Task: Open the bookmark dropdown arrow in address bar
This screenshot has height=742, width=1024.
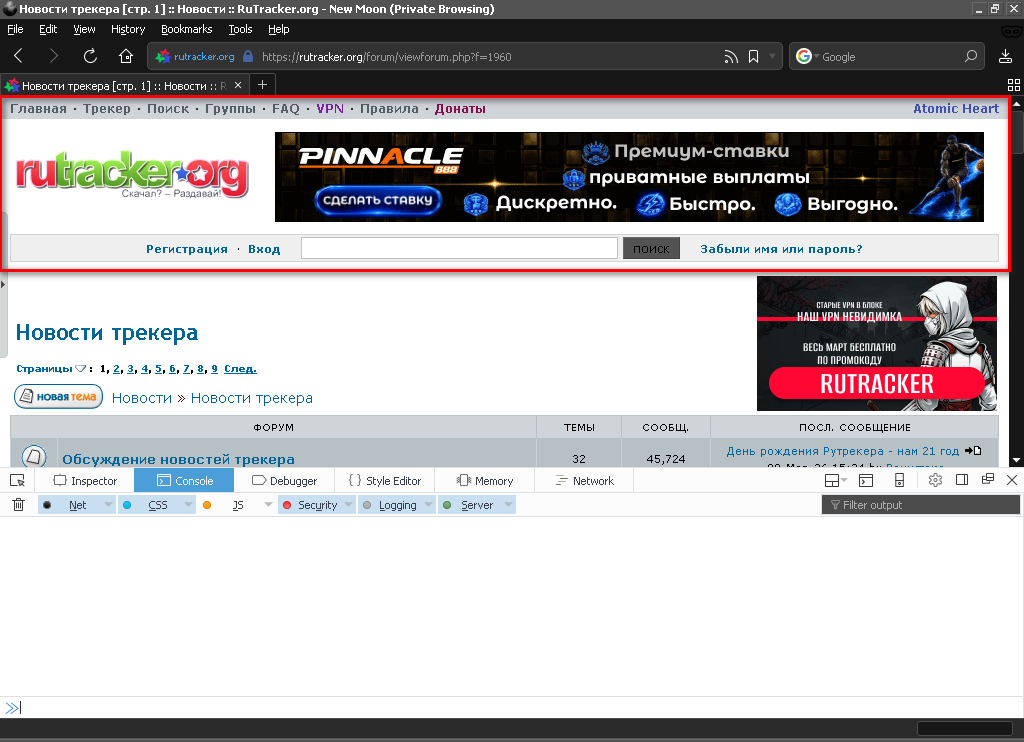Action: pyautogui.click(x=773, y=56)
